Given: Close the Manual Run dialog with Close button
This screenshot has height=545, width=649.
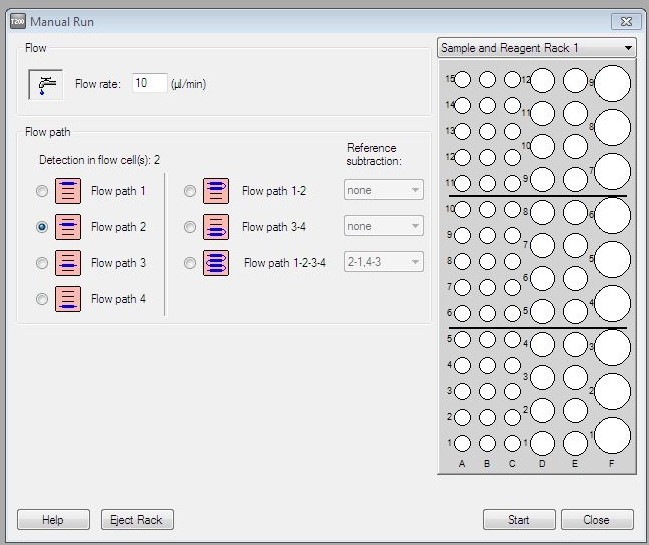Looking at the screenshot, I should coord(597,520).
